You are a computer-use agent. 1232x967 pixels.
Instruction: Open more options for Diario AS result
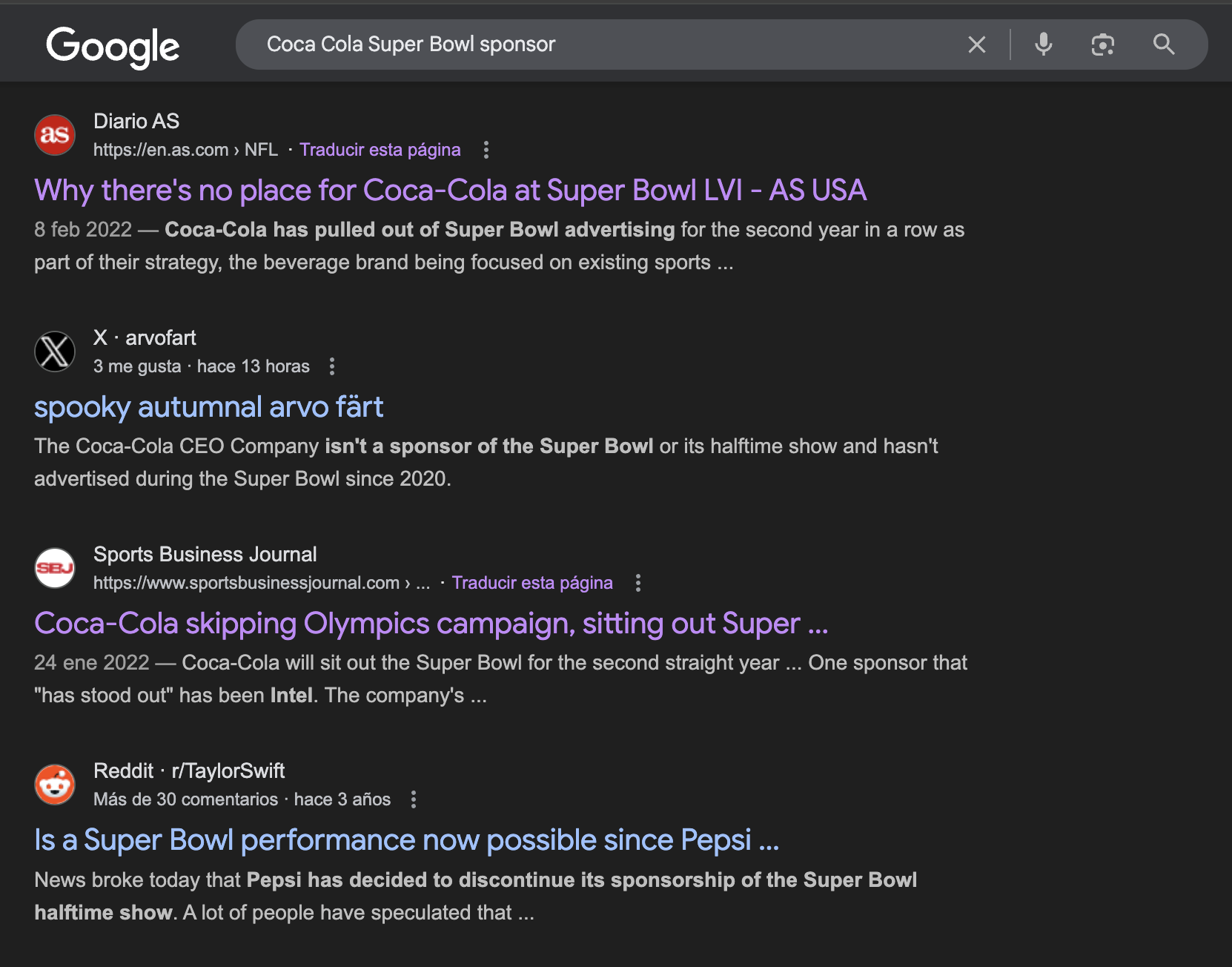click(x=486, y=150)
